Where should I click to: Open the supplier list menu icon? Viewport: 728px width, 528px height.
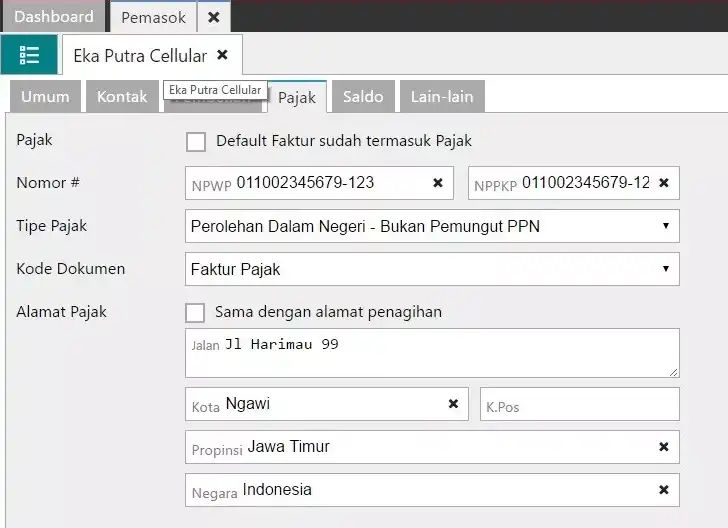[29, 55]
